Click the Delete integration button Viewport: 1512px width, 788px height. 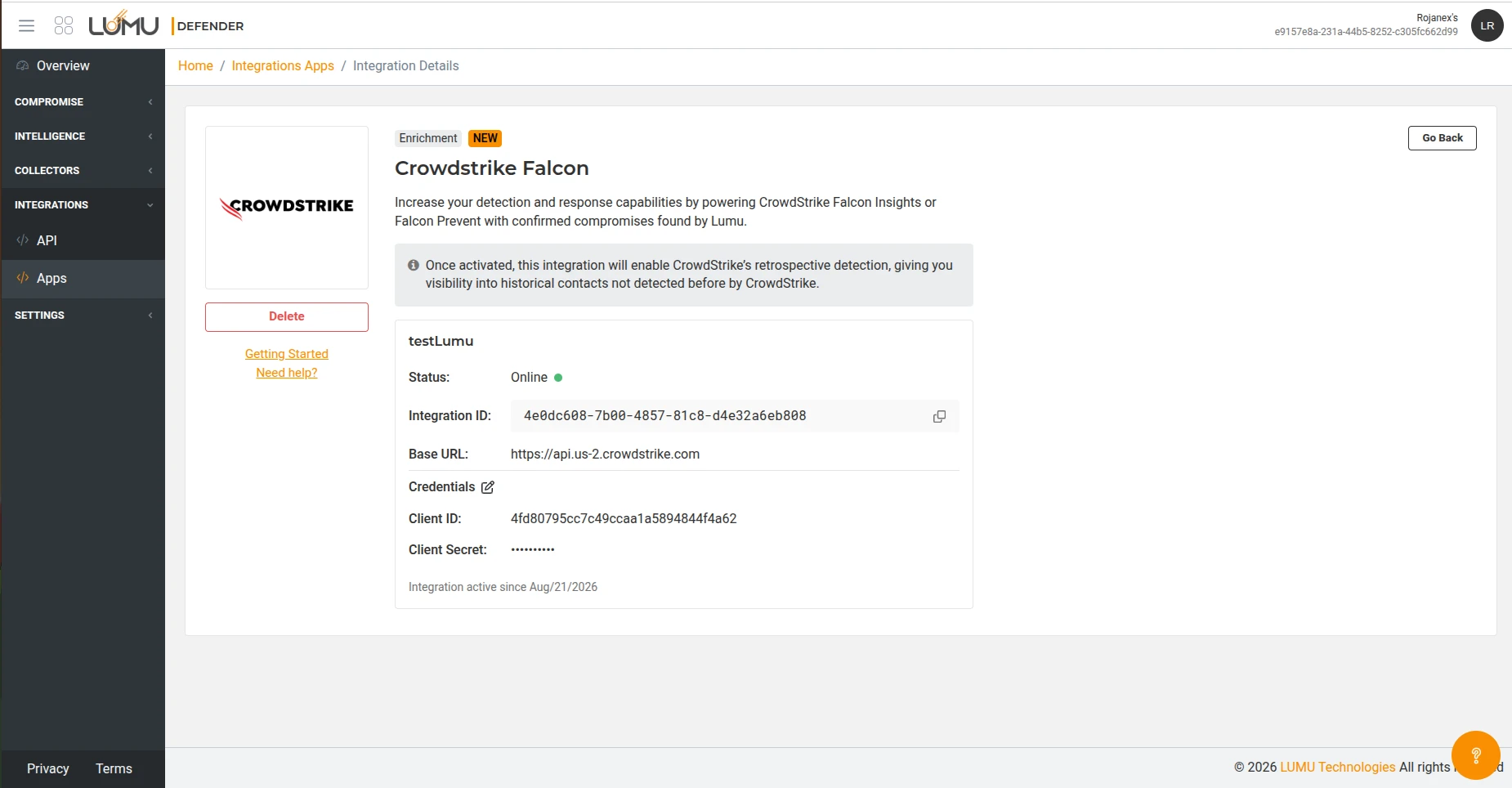pyautogui.click(x=287, y=316)
